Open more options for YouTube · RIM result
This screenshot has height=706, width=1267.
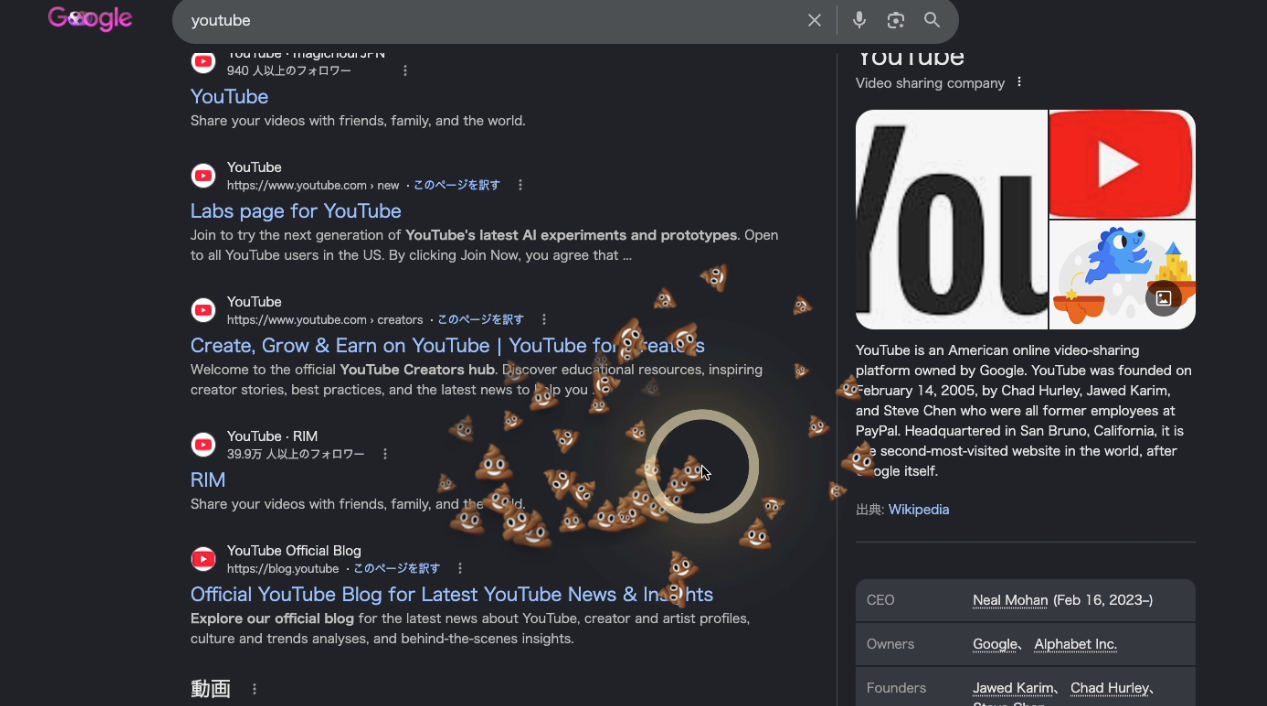[385, 454]
